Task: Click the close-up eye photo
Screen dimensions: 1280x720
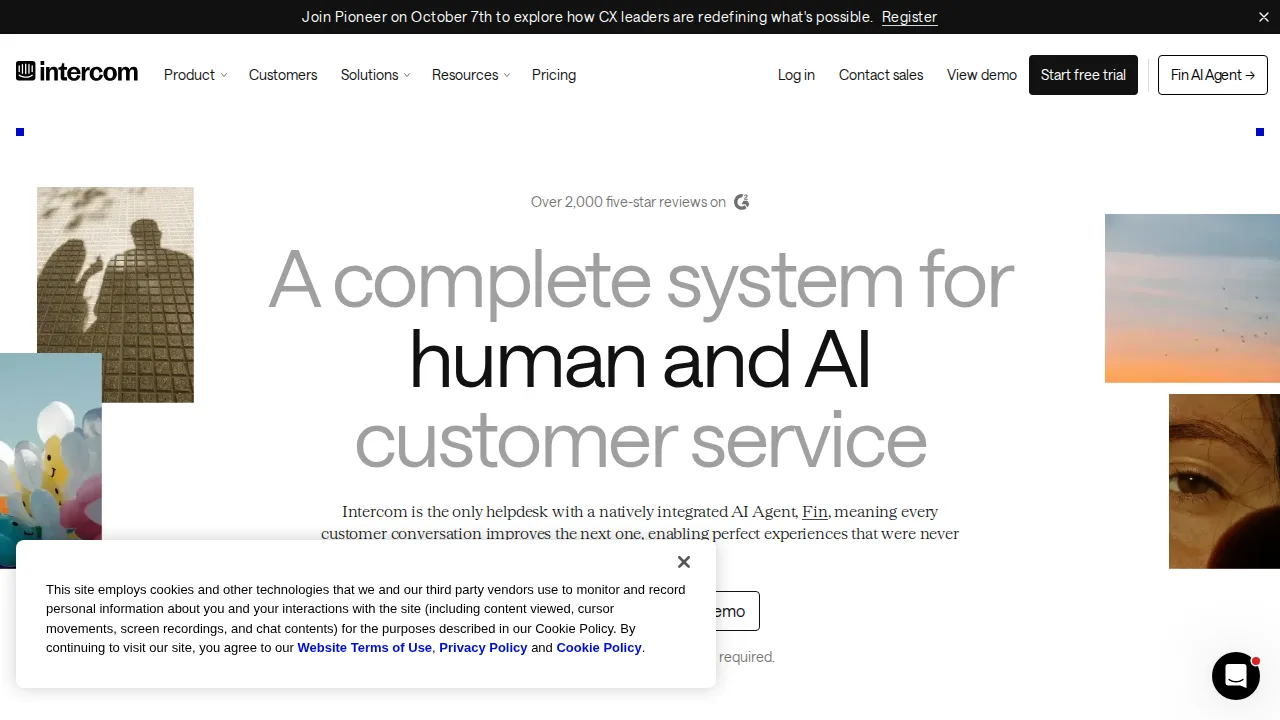Action: tap(1224, 481)
